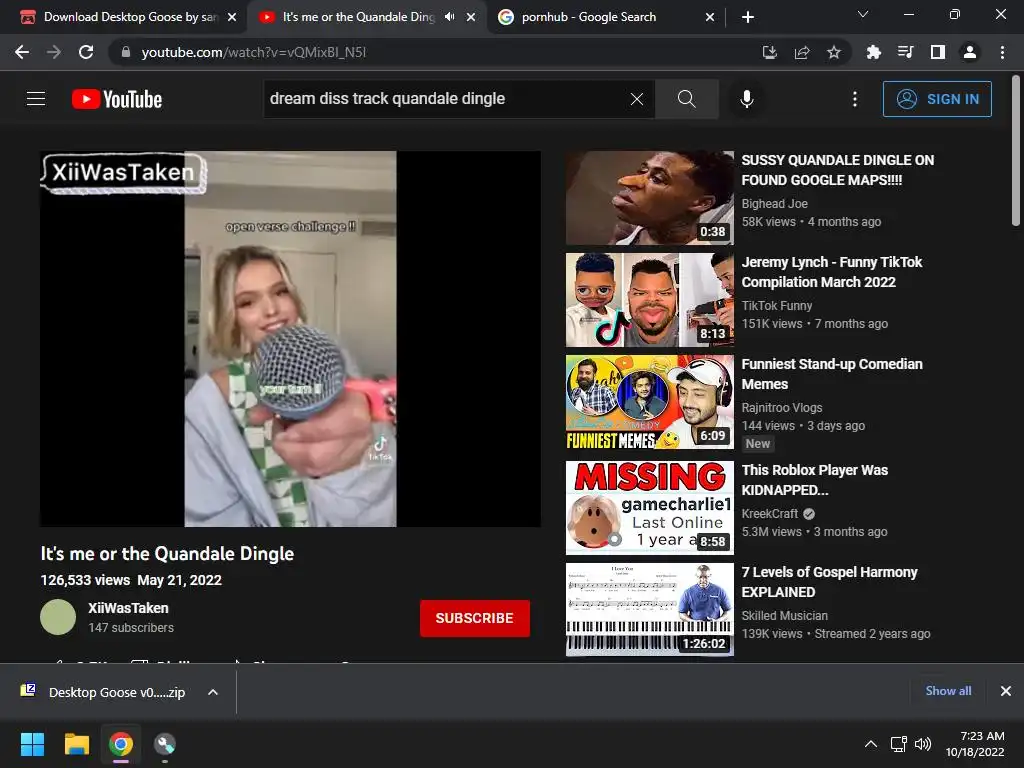Show hidden system tray icons
Viewport: 1024px width, 768px height.
(871, 744)
